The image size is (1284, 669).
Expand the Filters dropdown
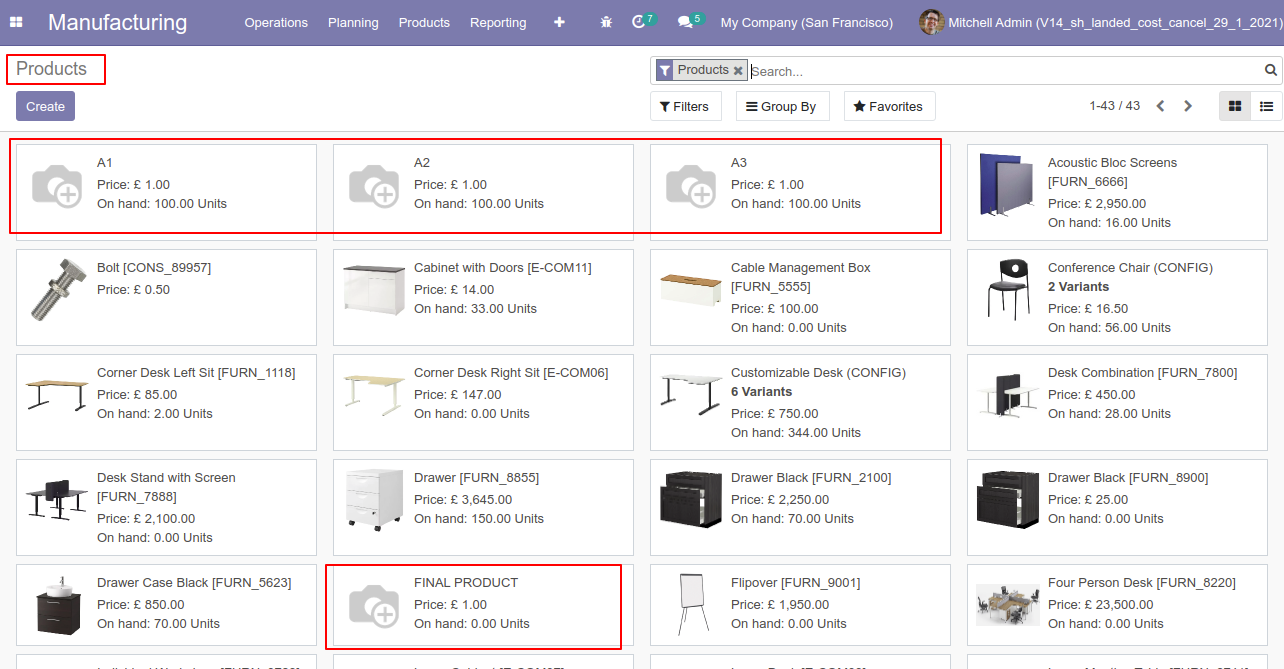pyautogui.click(x=685, y=106)
